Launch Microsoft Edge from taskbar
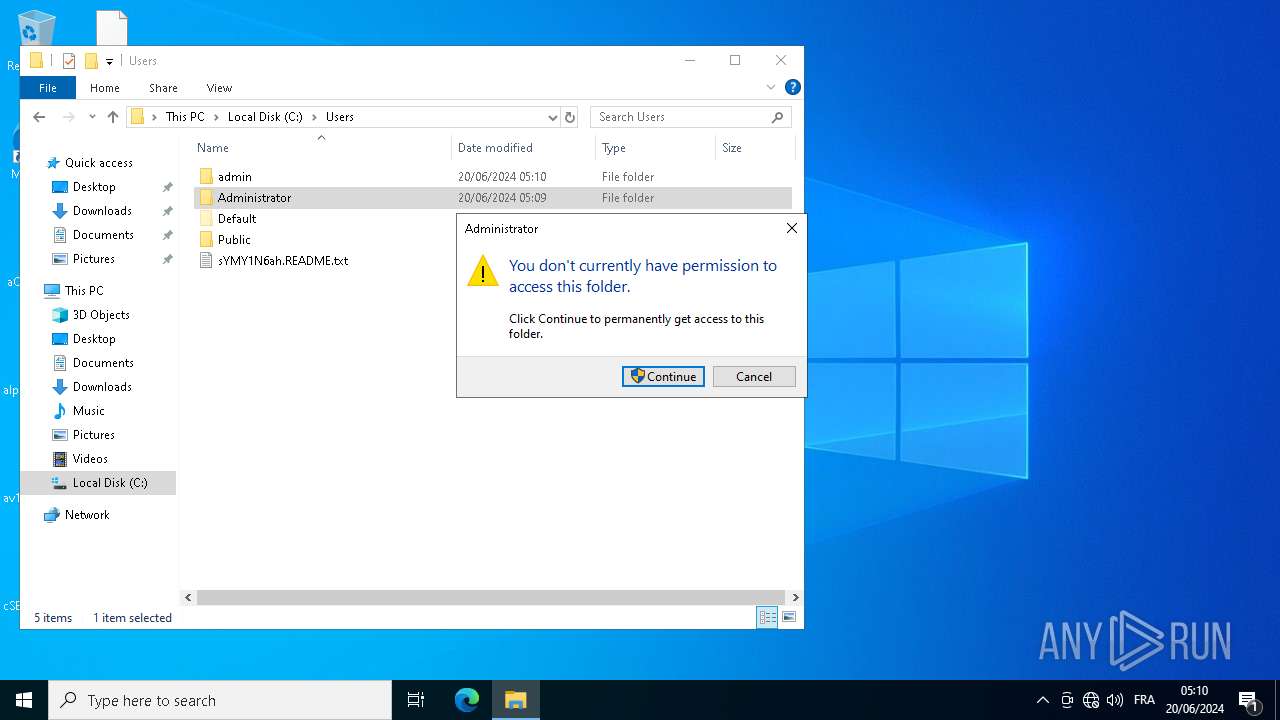The width and height of the screenshot is (1280, 720). click(x=467, y=700)
